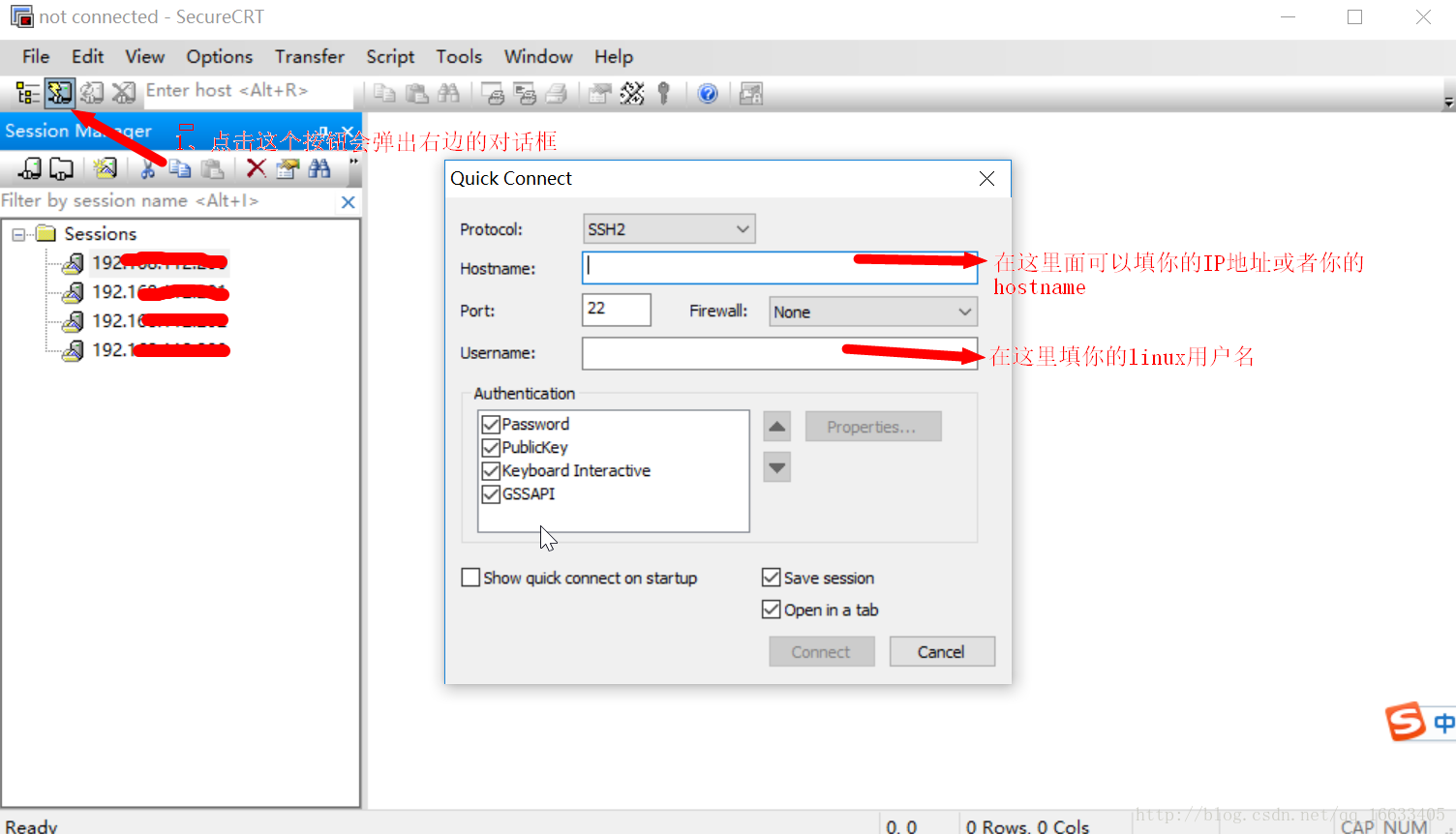Open main toolbar options overflow arrow
Image resolution: width=1456 pixels, height=834 pixels.
click(x=1448, y=102)
